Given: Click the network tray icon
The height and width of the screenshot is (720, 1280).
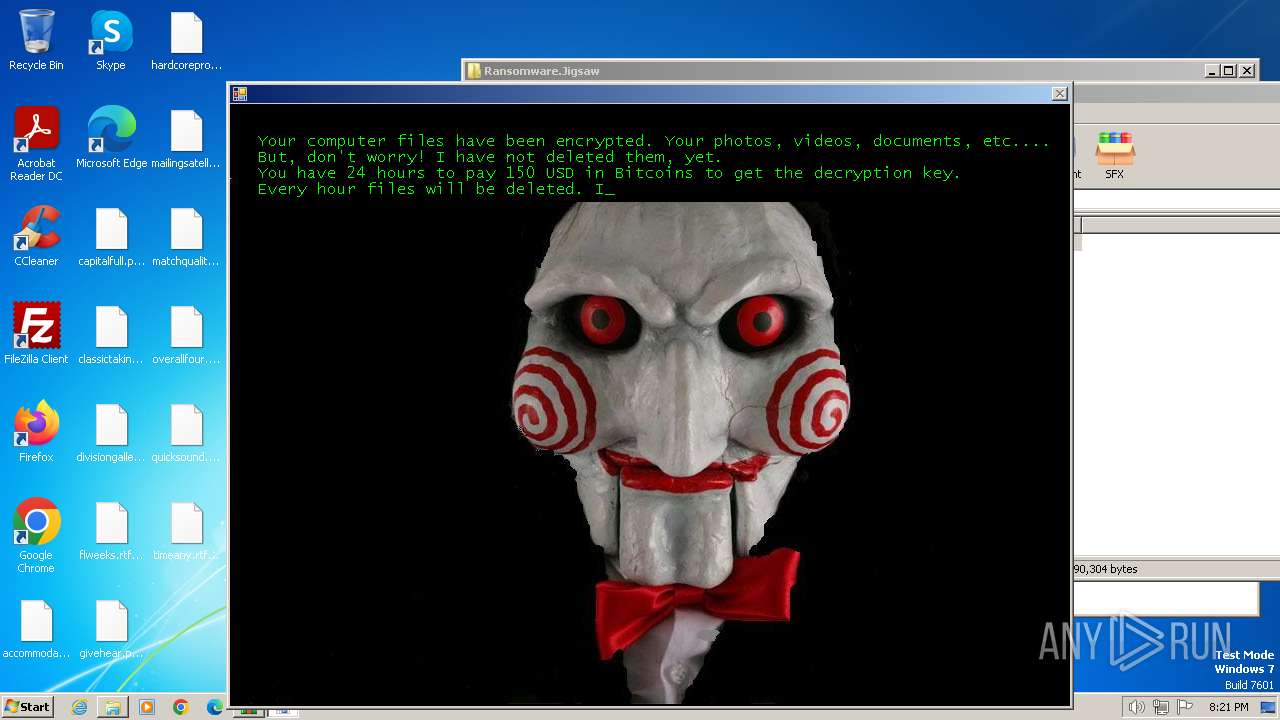Looking at the screenshot, I should [1161, 707].
